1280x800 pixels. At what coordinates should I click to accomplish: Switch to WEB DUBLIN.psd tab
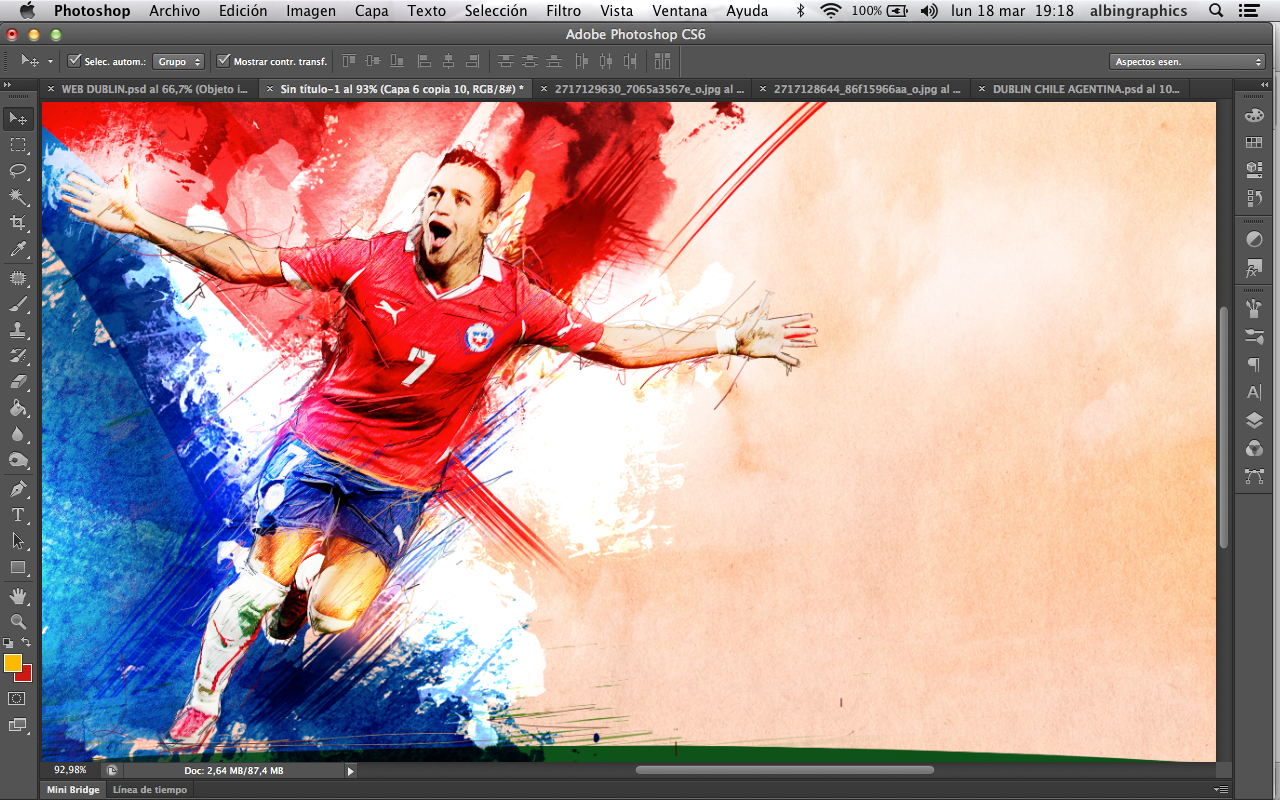[x=154, y=89]
